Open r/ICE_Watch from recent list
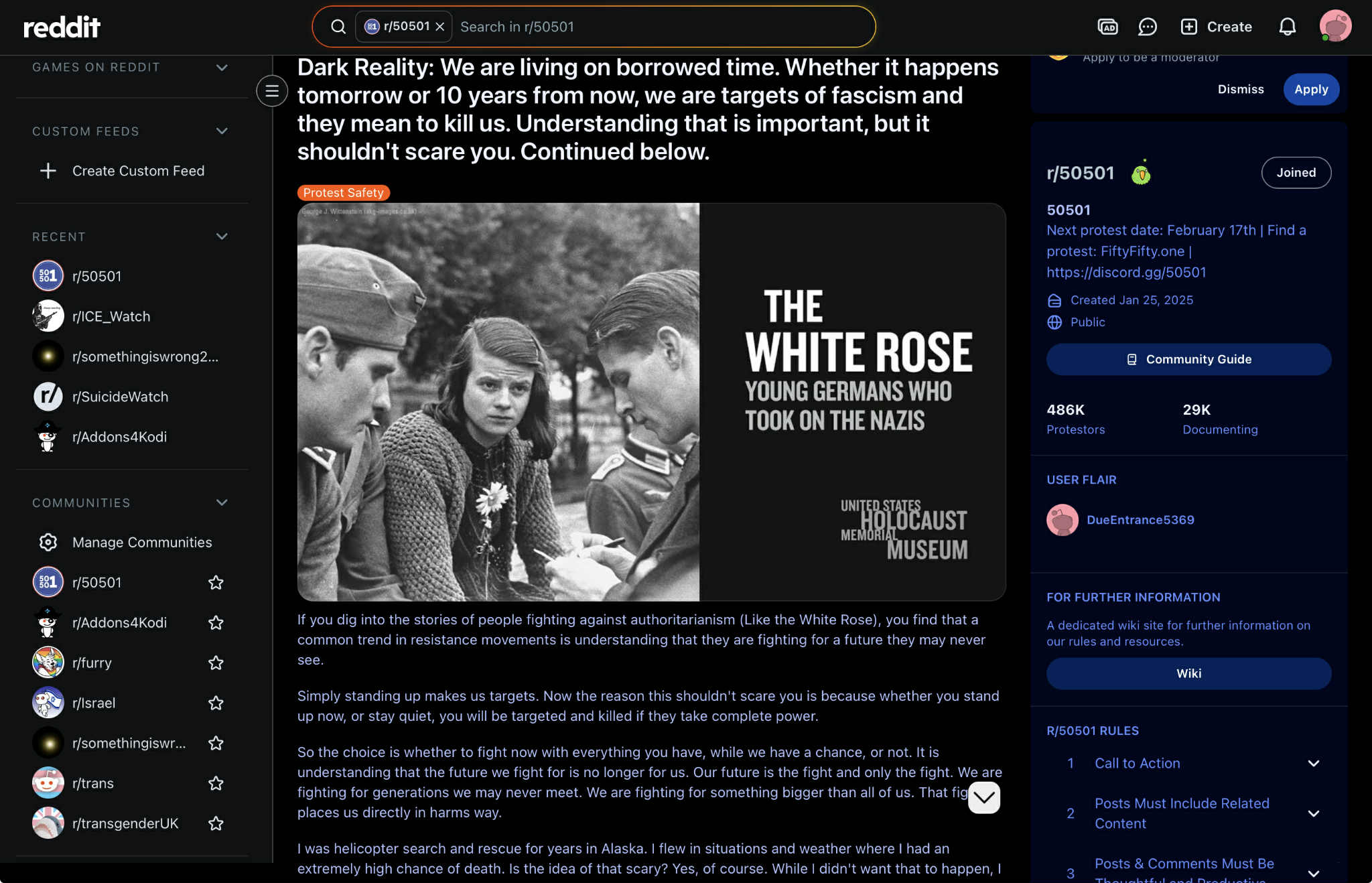 point(111,316)
